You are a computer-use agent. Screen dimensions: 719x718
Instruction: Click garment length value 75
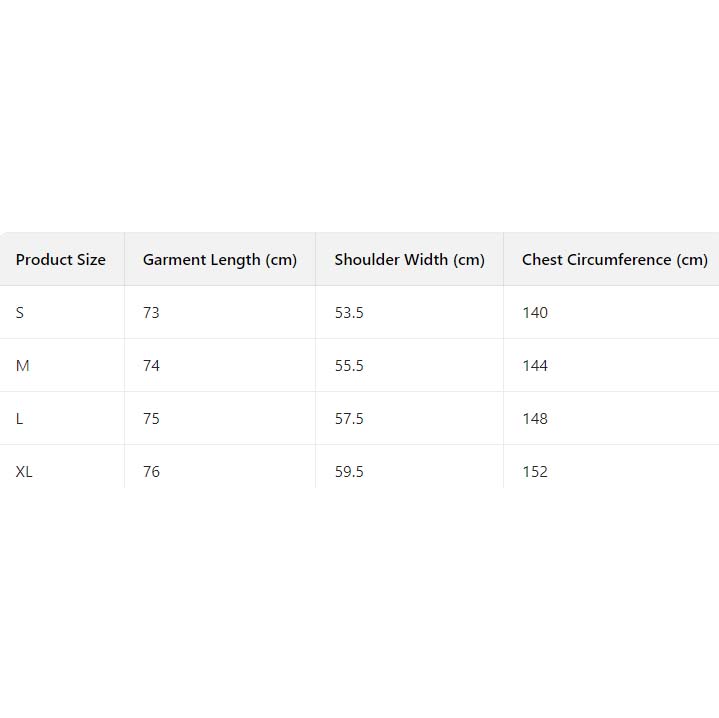coord(151,419)
